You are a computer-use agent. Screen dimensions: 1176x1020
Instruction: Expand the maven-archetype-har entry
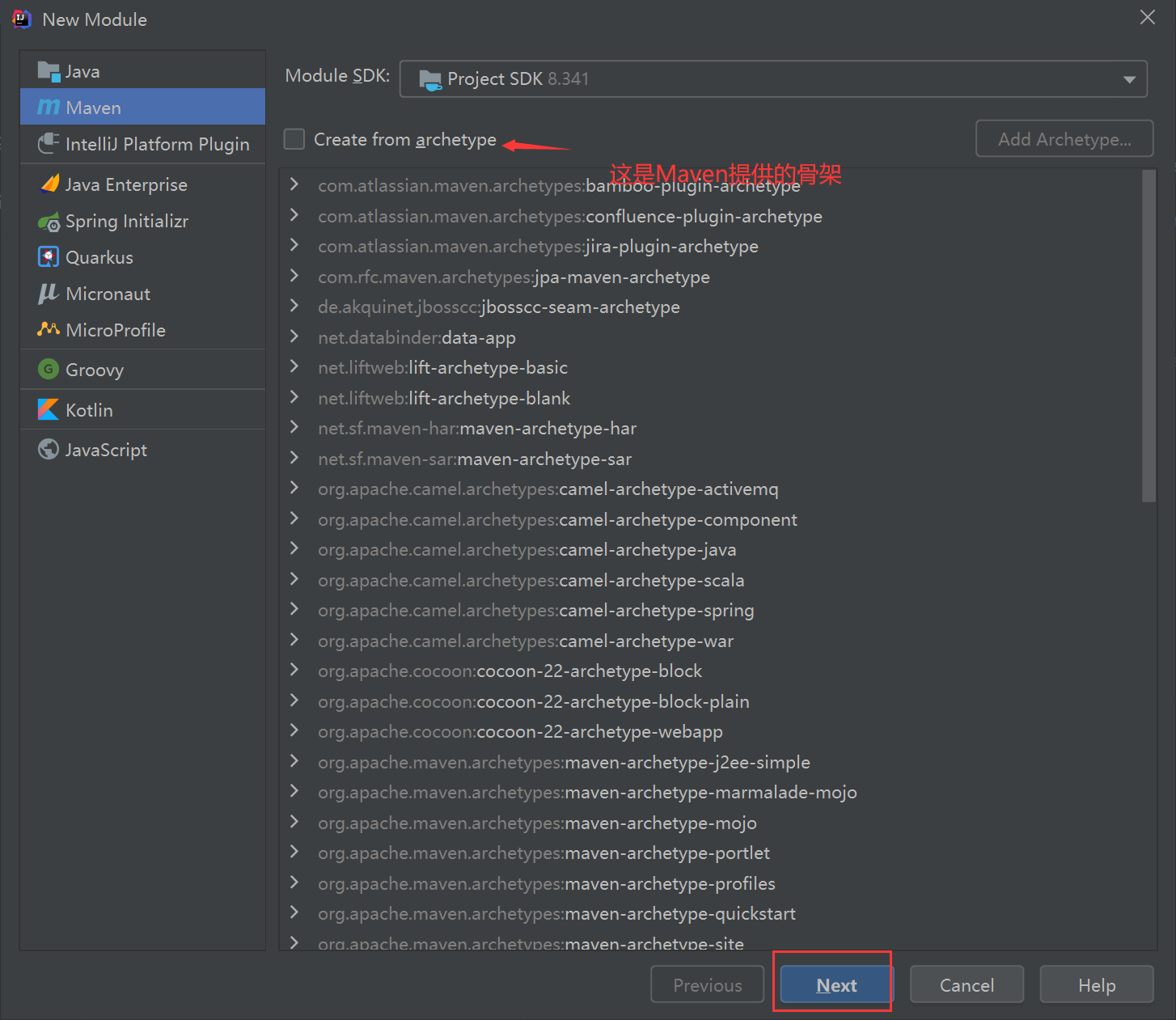(294, 427)
